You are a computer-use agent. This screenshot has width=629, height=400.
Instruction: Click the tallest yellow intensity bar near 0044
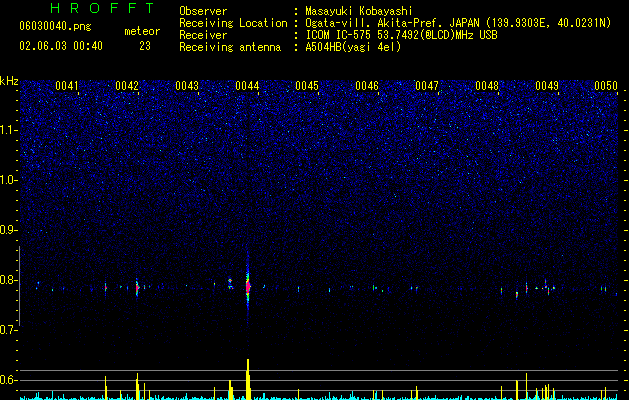tap(248, 379)
